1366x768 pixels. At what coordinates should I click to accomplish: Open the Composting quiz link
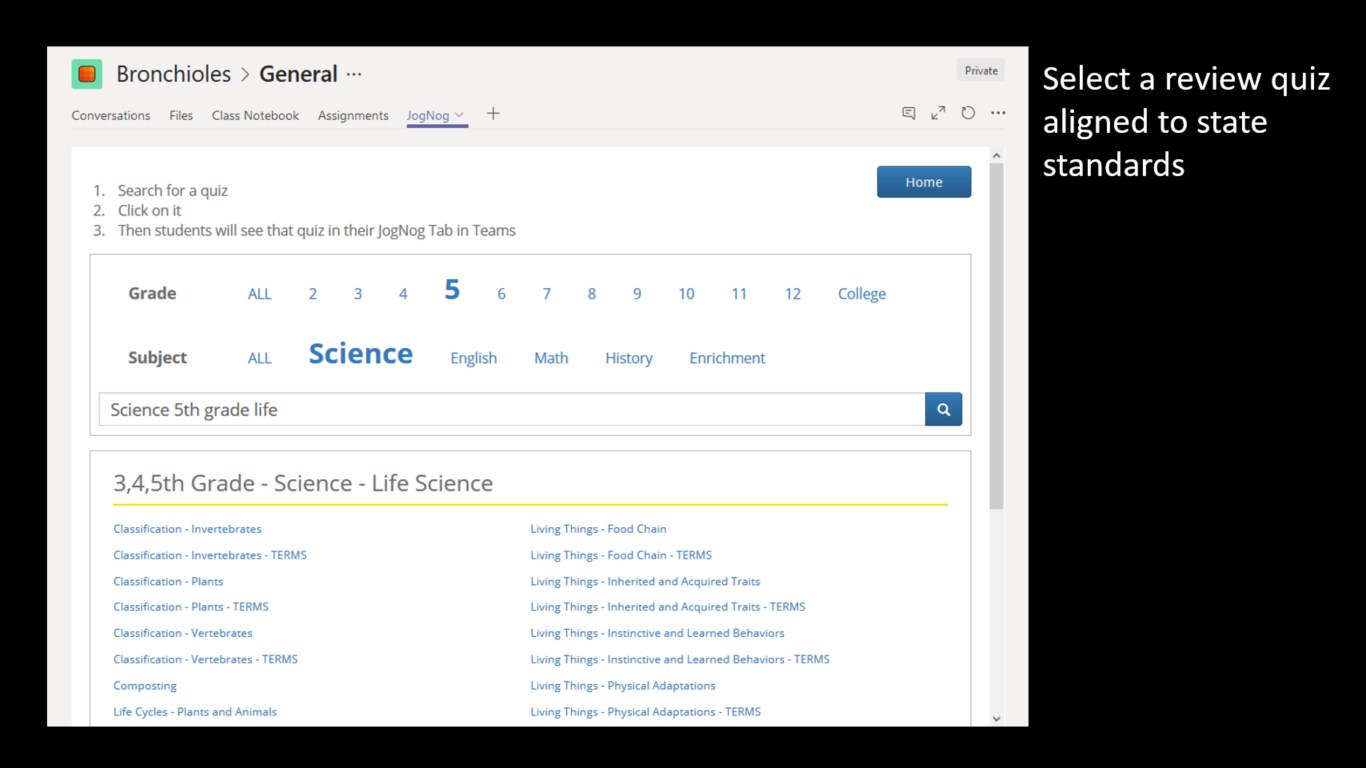(145, 686)
